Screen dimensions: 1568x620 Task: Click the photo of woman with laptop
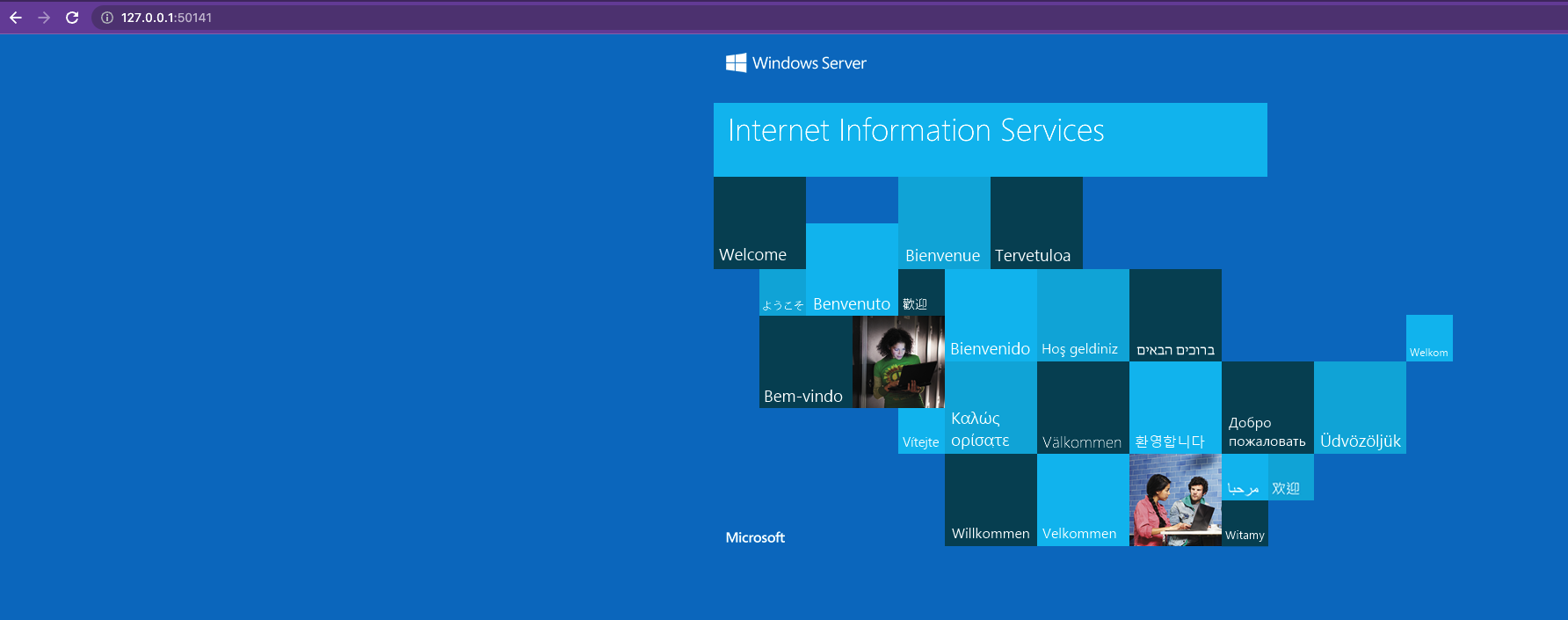(x=898, y=361)
